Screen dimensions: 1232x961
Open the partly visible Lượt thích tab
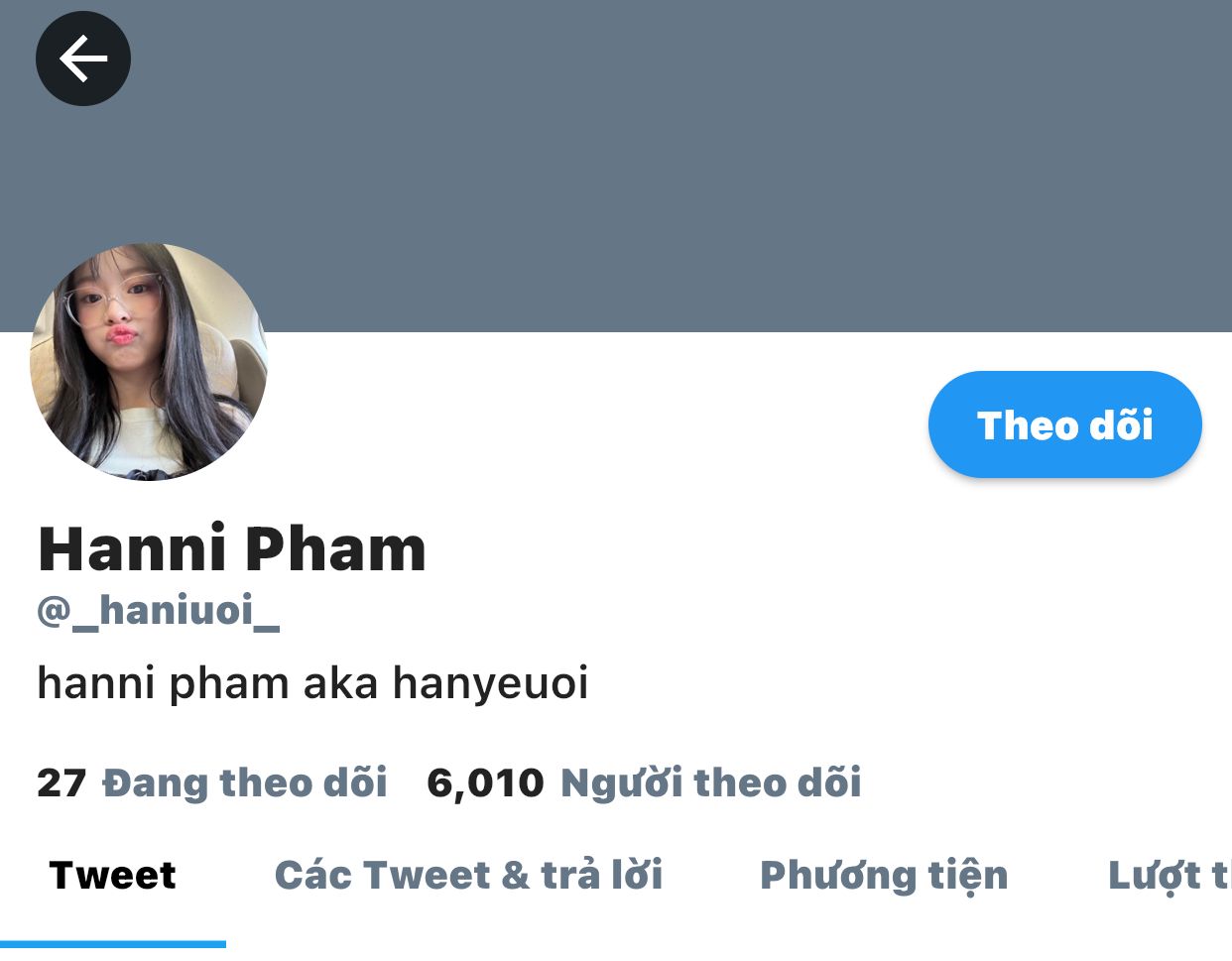coord(1170,876)
